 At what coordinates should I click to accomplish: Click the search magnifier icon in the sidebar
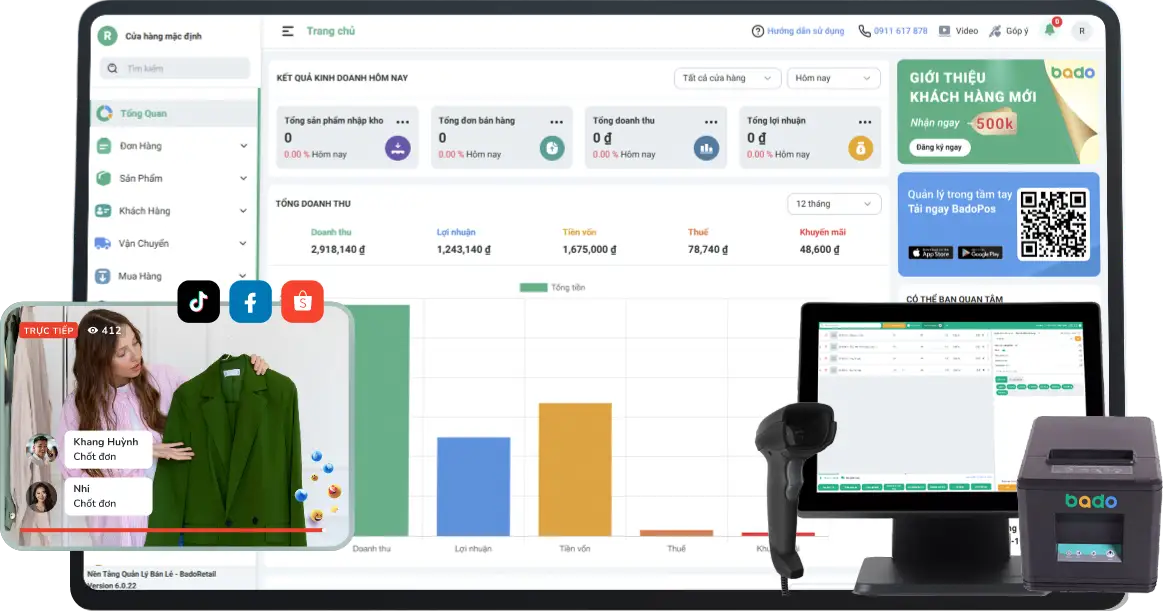(x=112, y=69)
